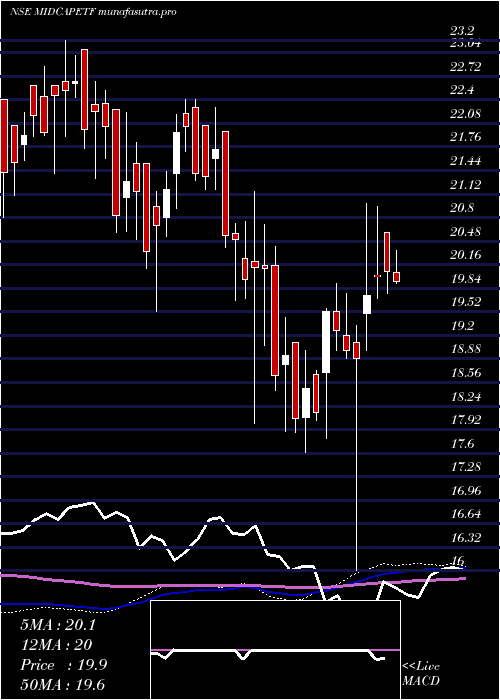Click the last red candlestick near 19.84
500x700 pixels.
(x=396, y=277)
